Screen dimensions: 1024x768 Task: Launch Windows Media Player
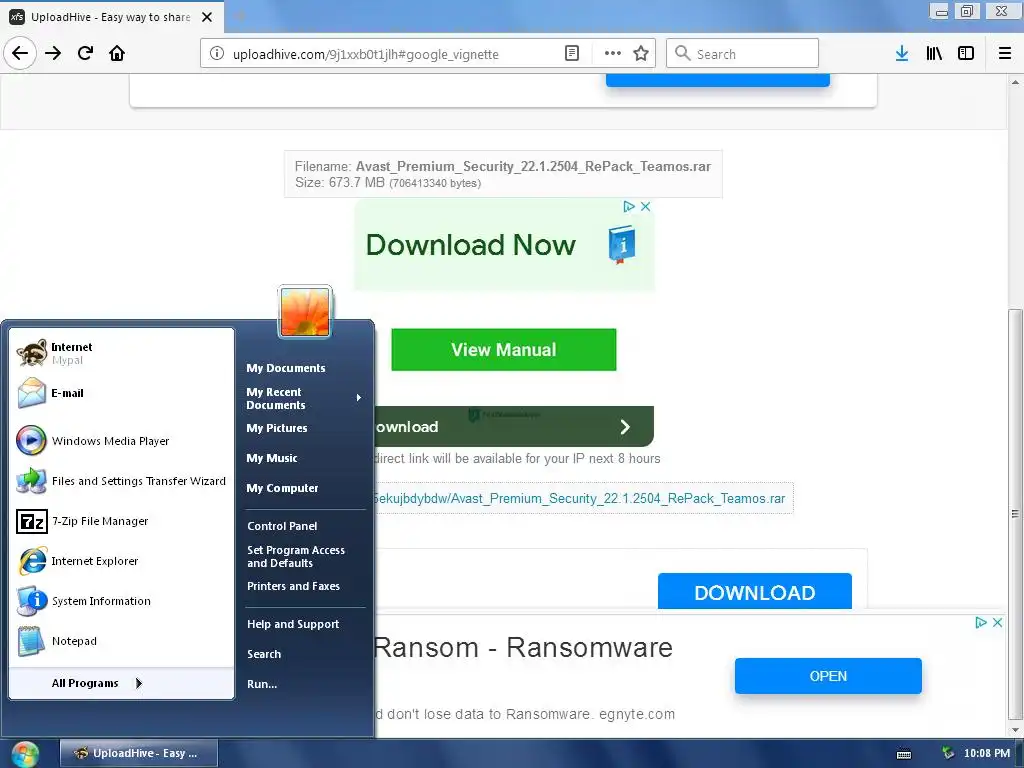click(121, 441)
